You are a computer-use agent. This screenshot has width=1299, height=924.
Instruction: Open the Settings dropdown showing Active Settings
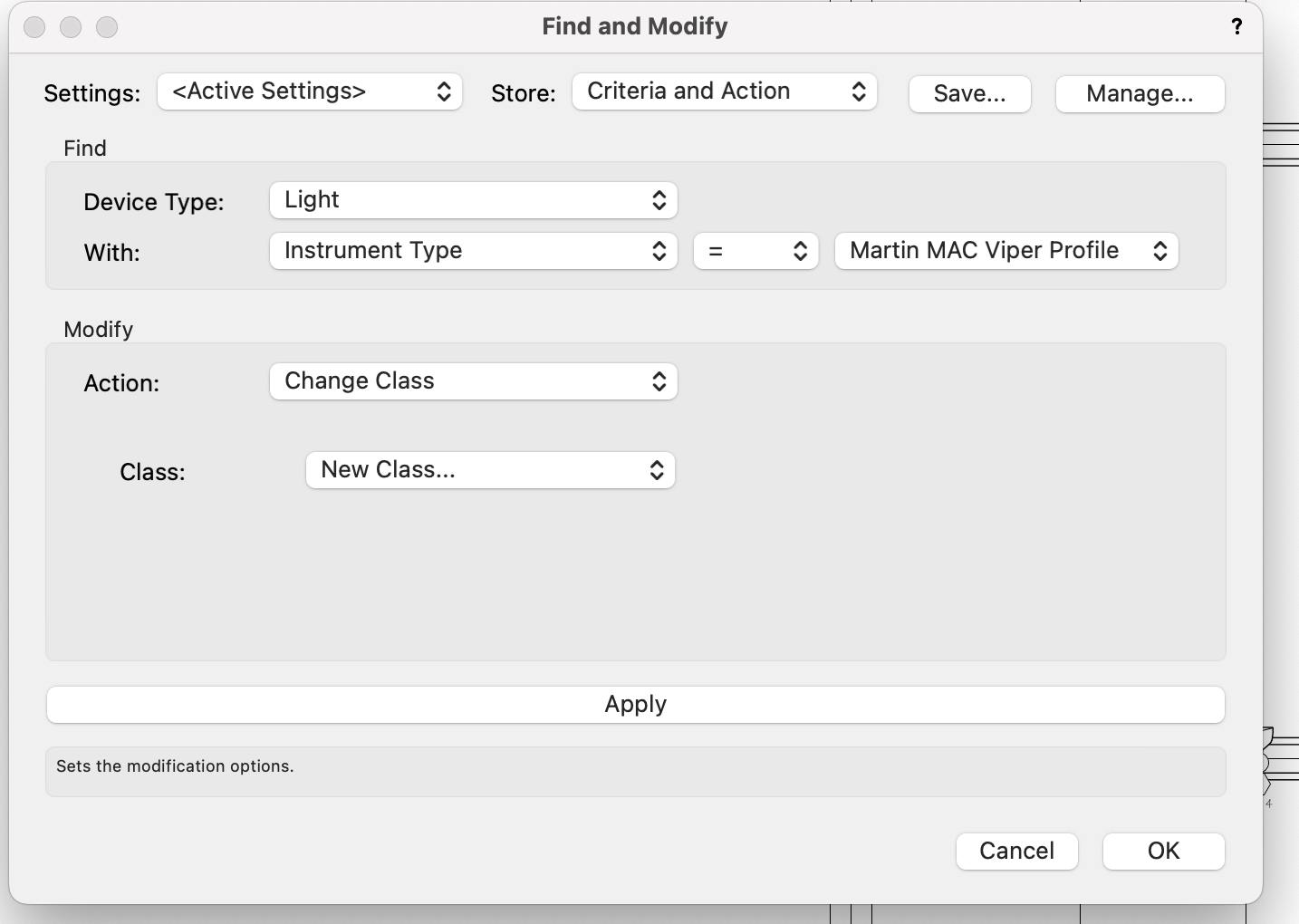(x=310, y=91)
